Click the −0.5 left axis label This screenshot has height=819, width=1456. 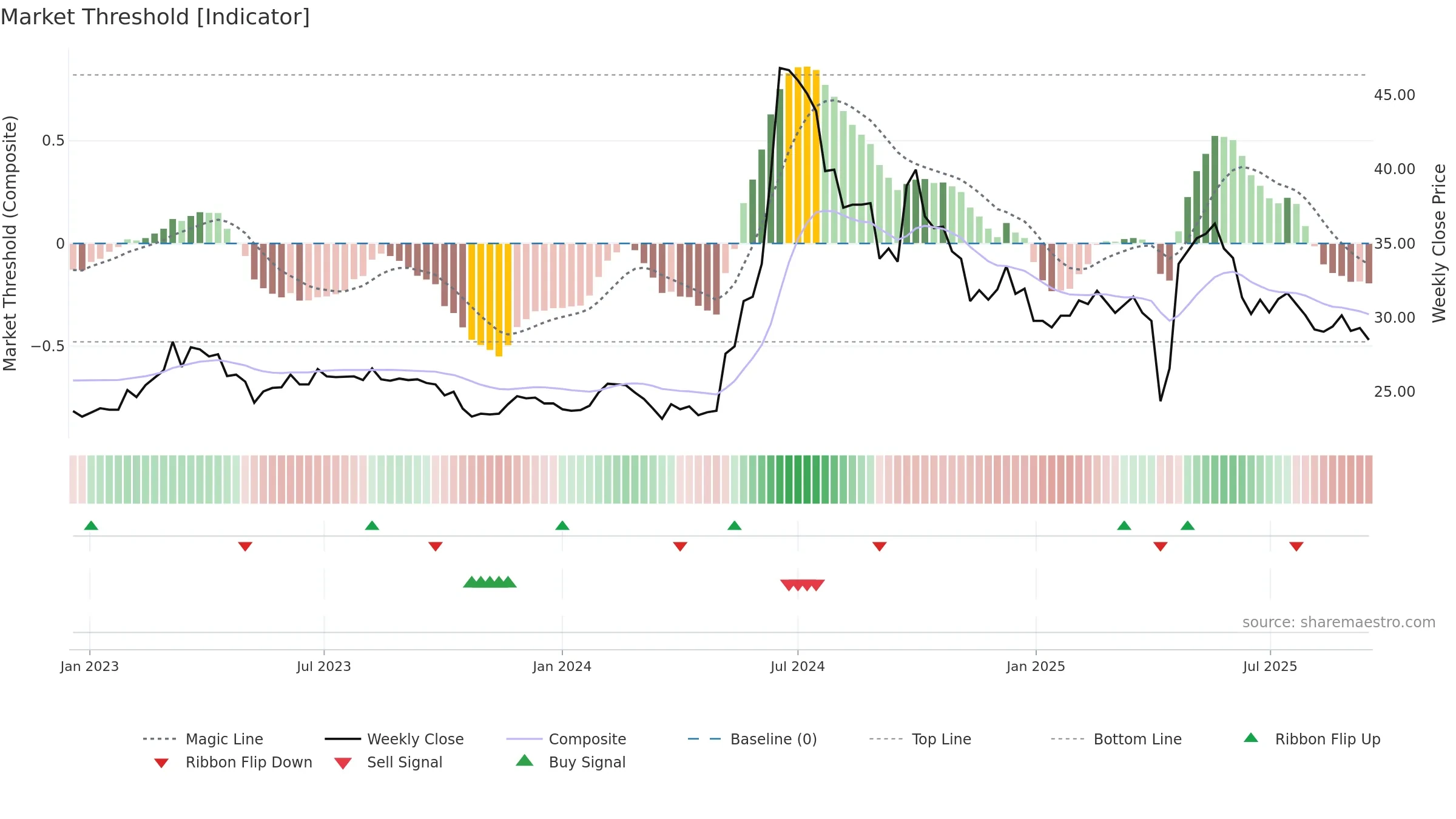[48, 346]
